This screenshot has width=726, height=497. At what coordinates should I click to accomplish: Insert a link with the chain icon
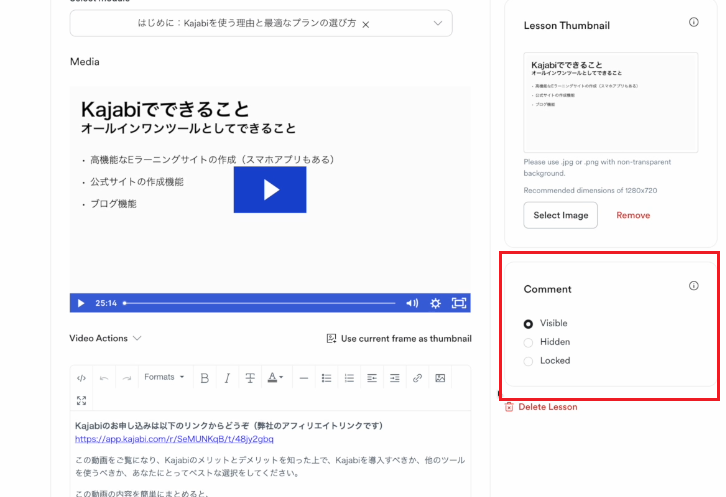(417, 378)
